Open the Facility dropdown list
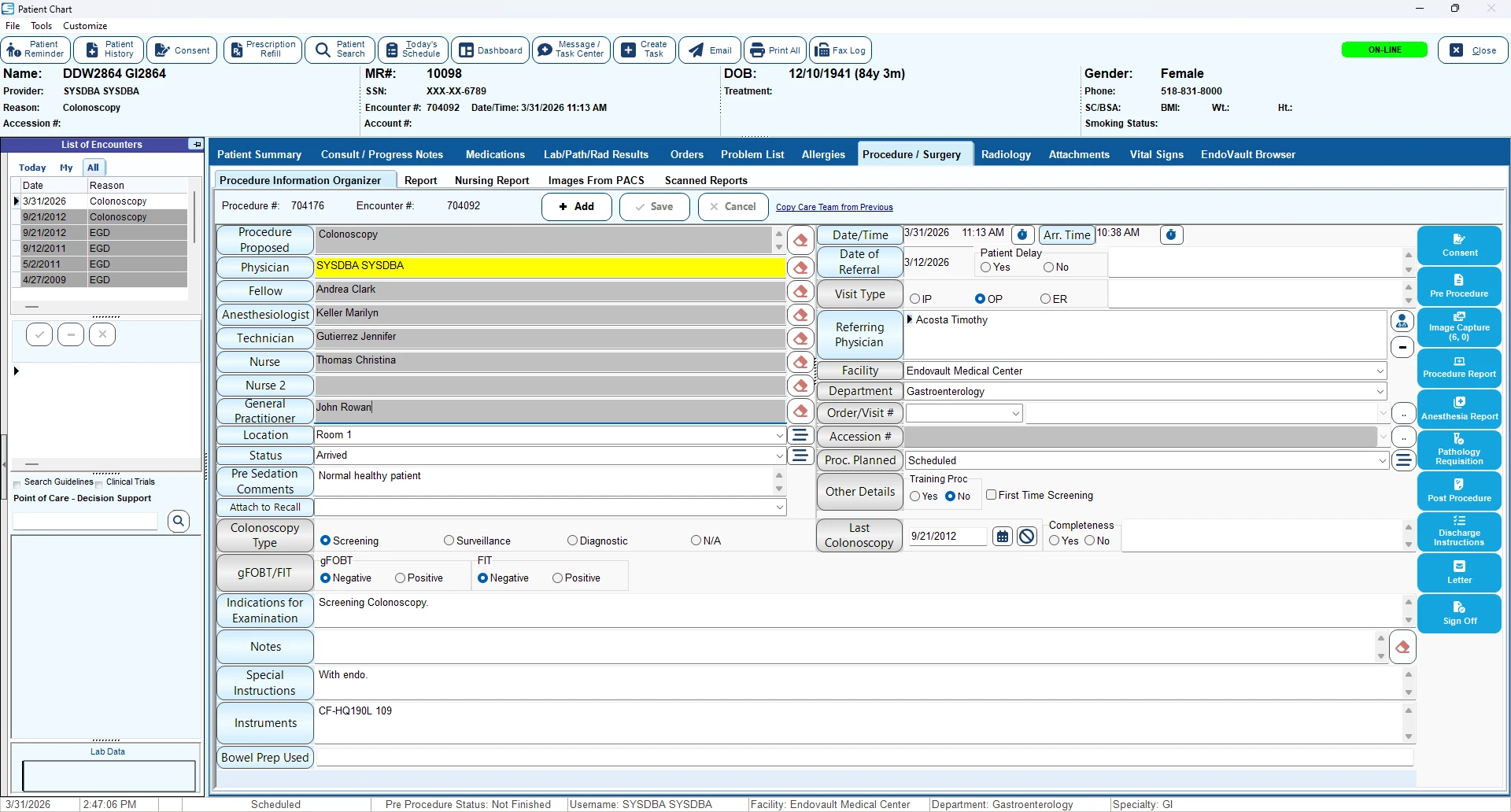Viewport: 1511px width, 812px height. 1380,371
